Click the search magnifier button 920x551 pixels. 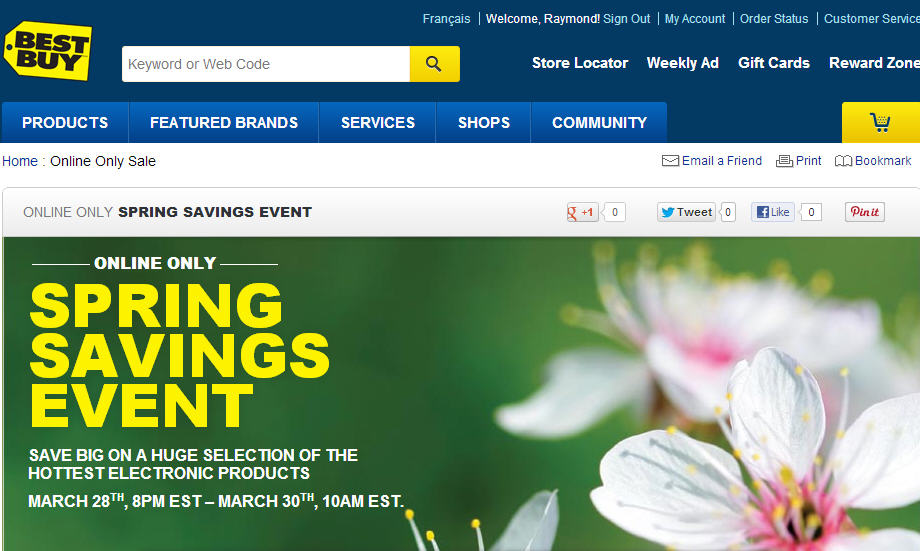click(x=434, y=64)
